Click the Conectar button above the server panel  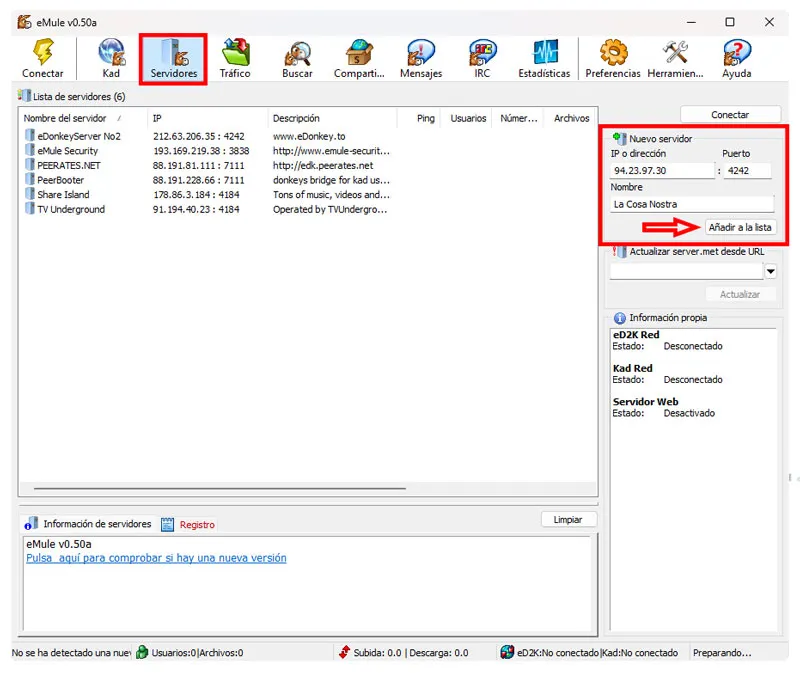click(x=732, y=114)
